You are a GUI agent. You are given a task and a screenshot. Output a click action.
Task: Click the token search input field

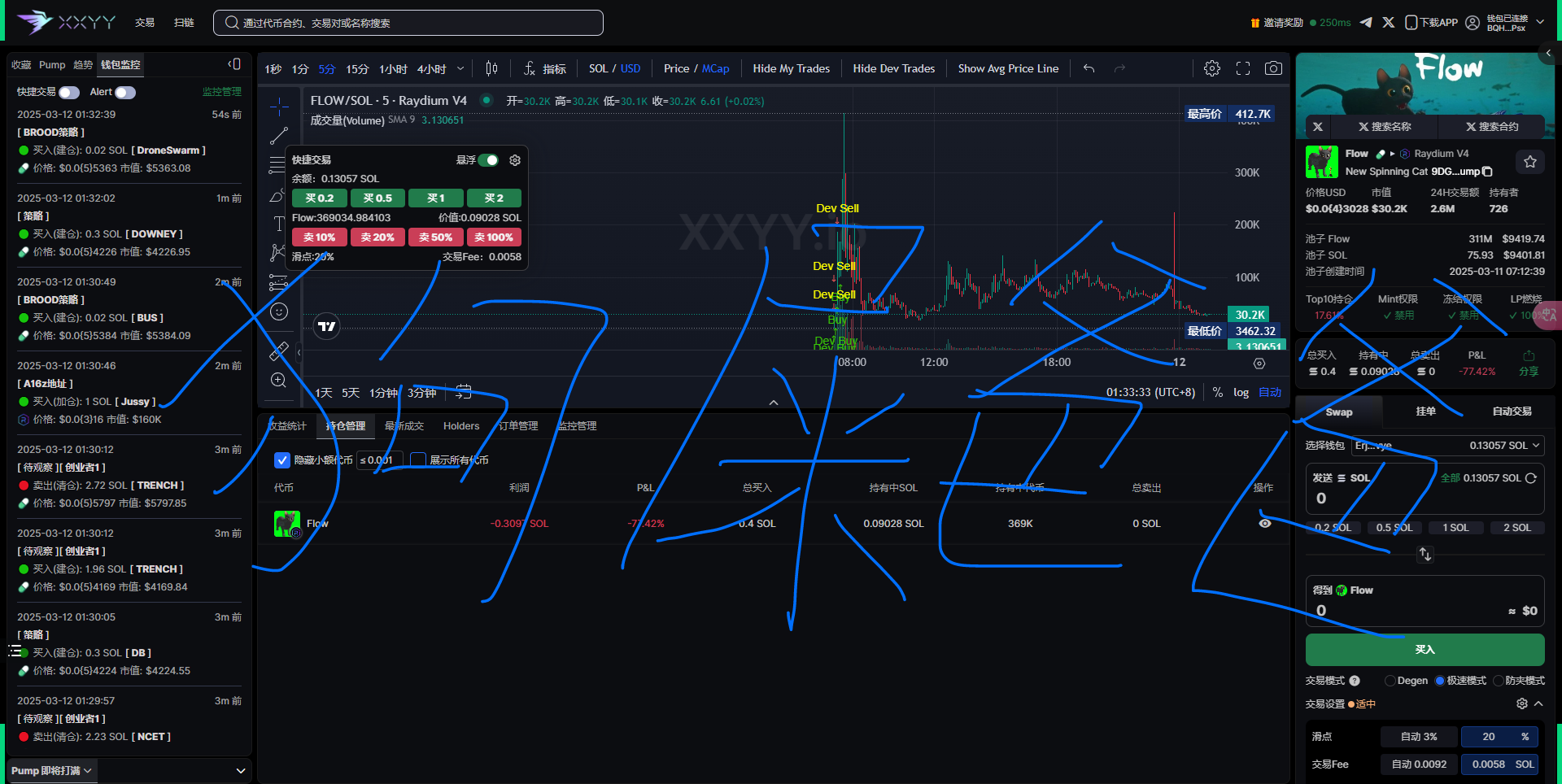tap(408, 23)
